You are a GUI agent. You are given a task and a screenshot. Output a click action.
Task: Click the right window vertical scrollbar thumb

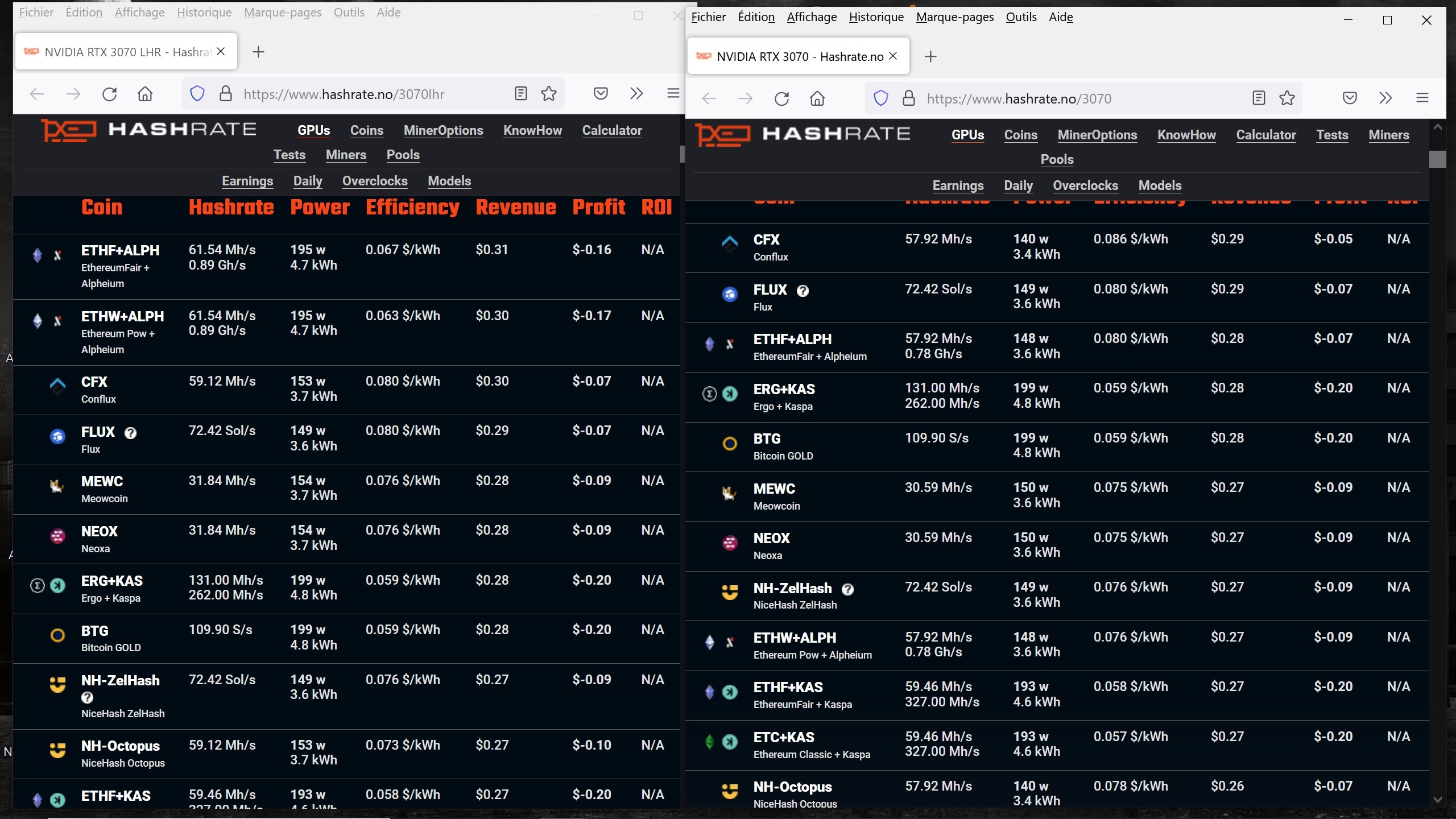pos(1437,159)
